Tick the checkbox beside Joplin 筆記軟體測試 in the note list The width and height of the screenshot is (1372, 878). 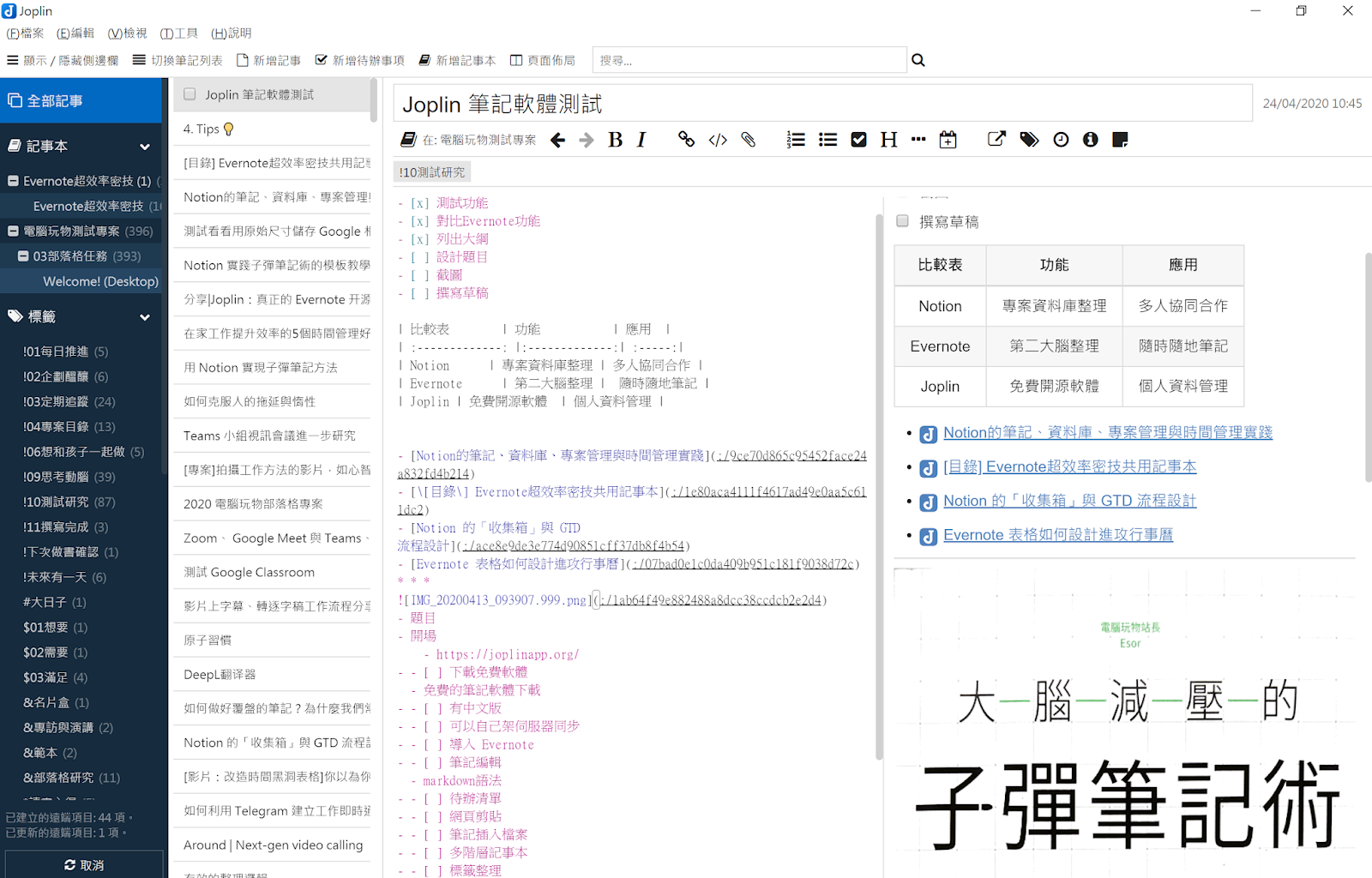[x=190, y=94]
